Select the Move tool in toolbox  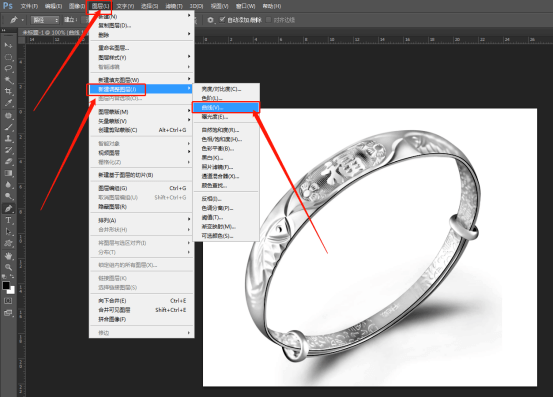(x=8, y=45)
